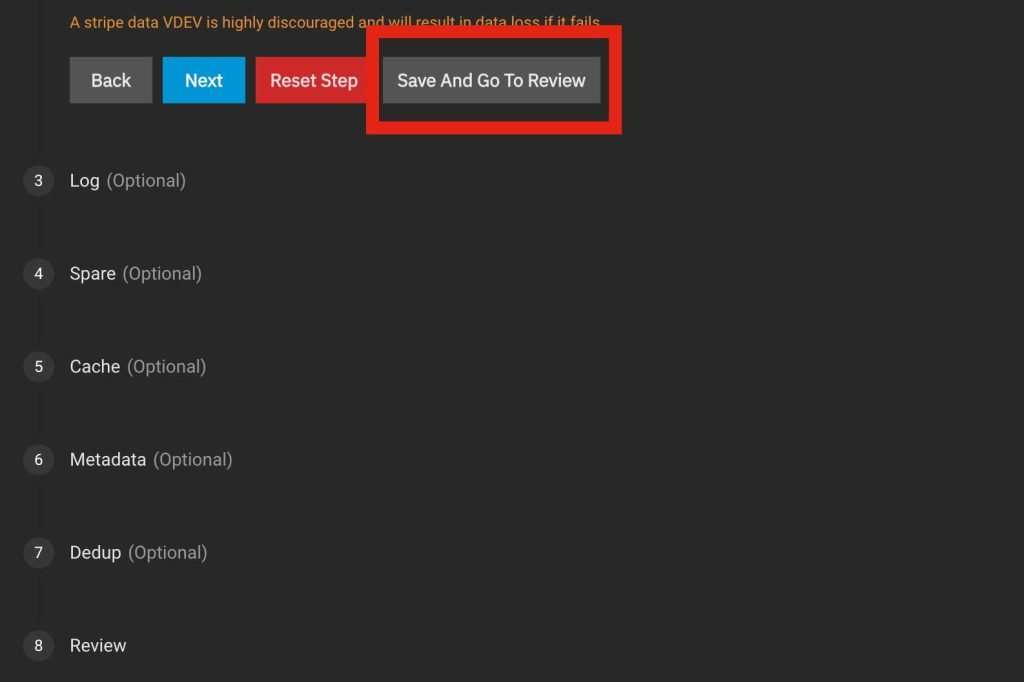Jump to the Review step label
This screenshot has height=682, width=1024.
[x=98, y=646]
